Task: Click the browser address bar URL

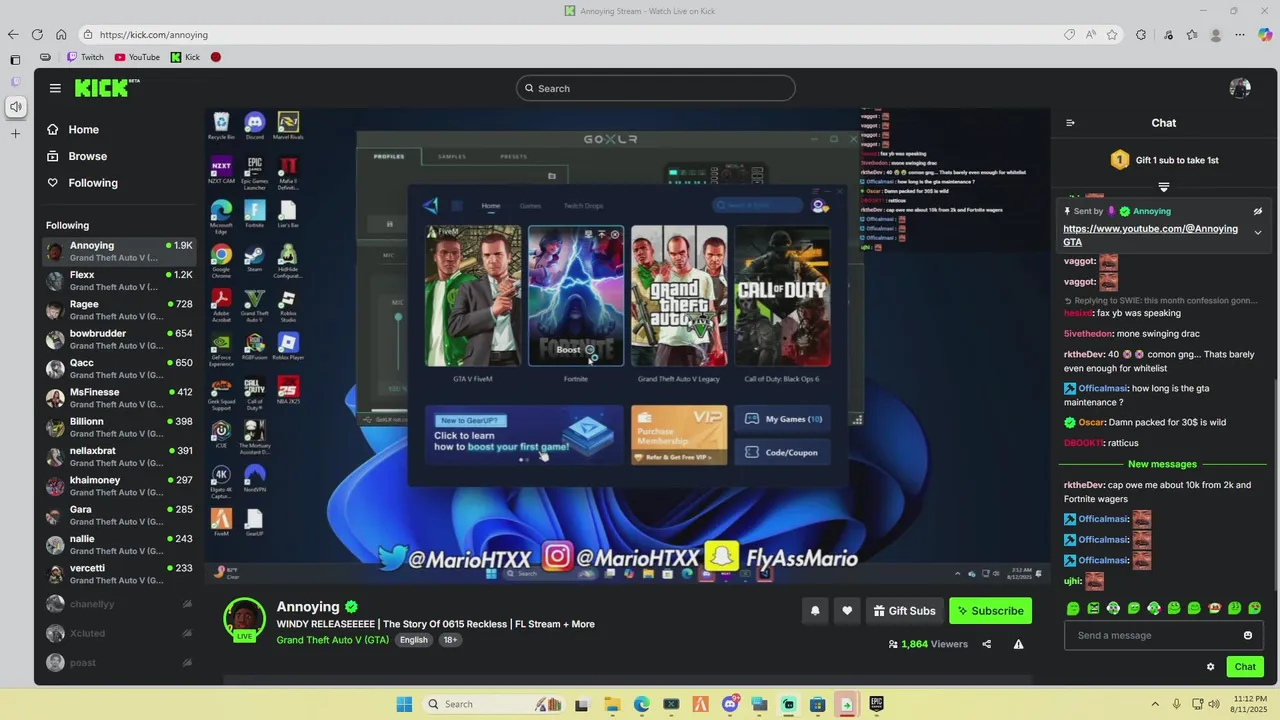Action: (154, 35)
